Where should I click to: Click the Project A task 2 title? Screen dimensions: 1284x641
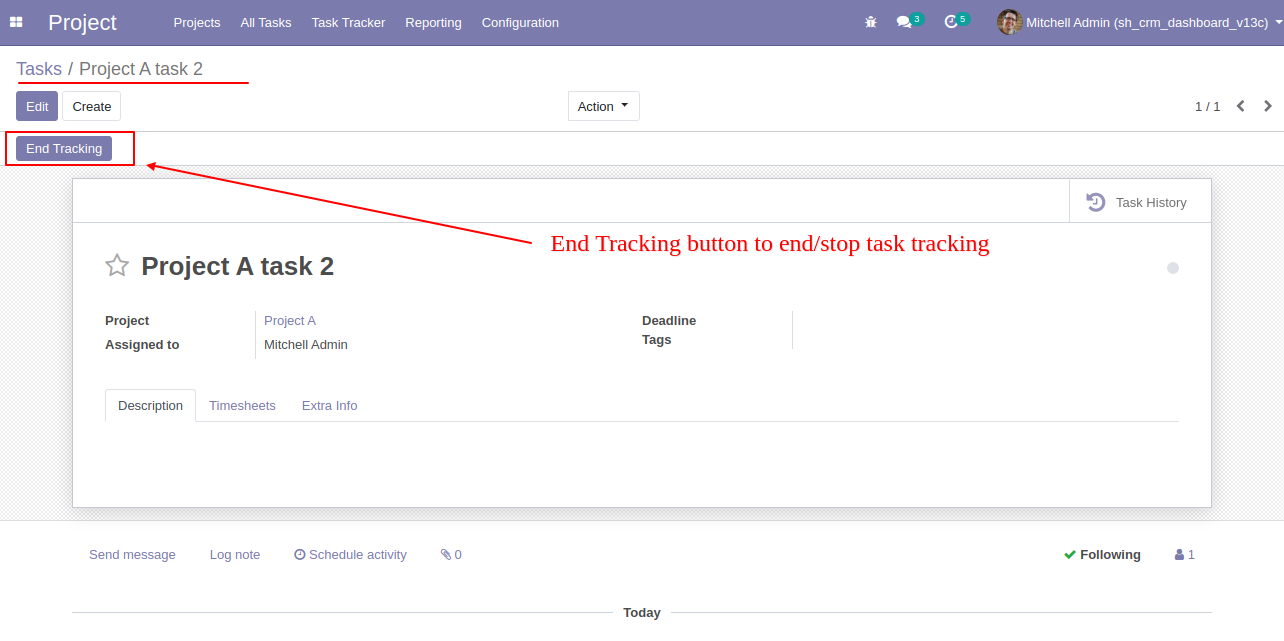pyautogui.click(x=237, y=266)
